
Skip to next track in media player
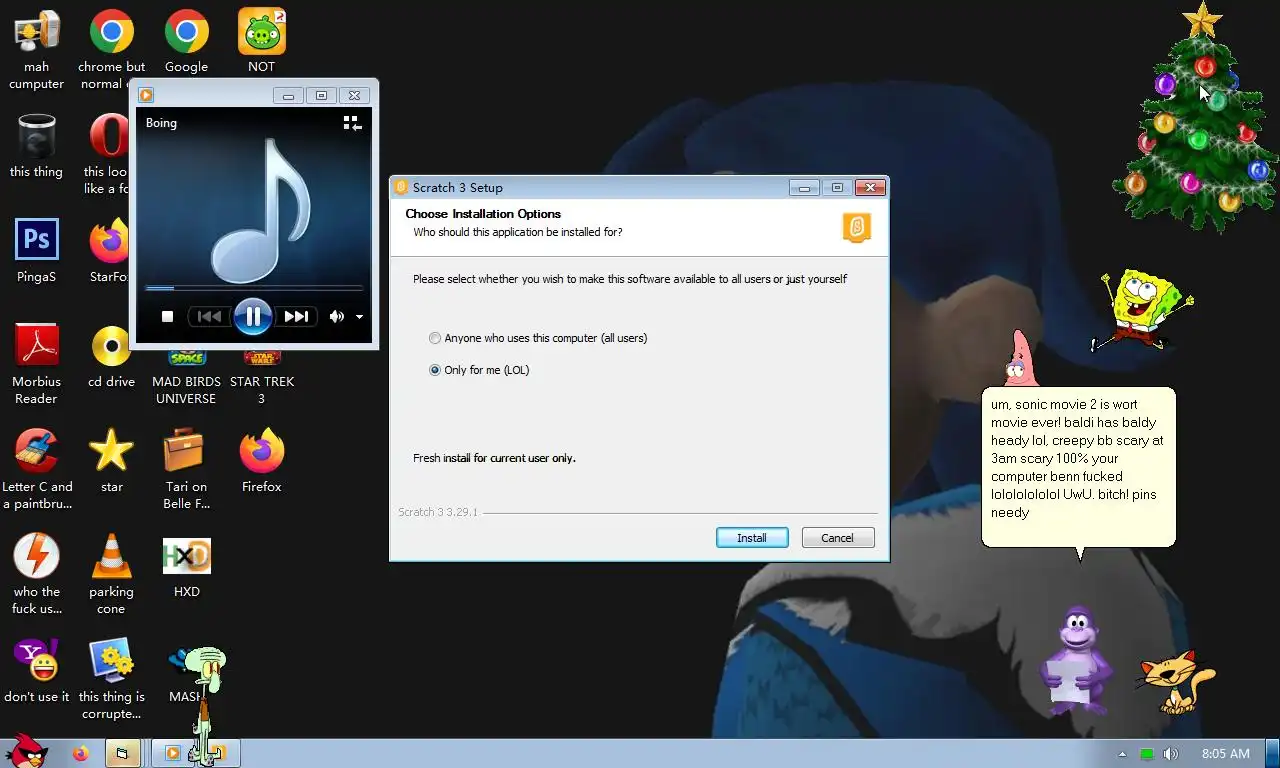(x=296, y=317)
